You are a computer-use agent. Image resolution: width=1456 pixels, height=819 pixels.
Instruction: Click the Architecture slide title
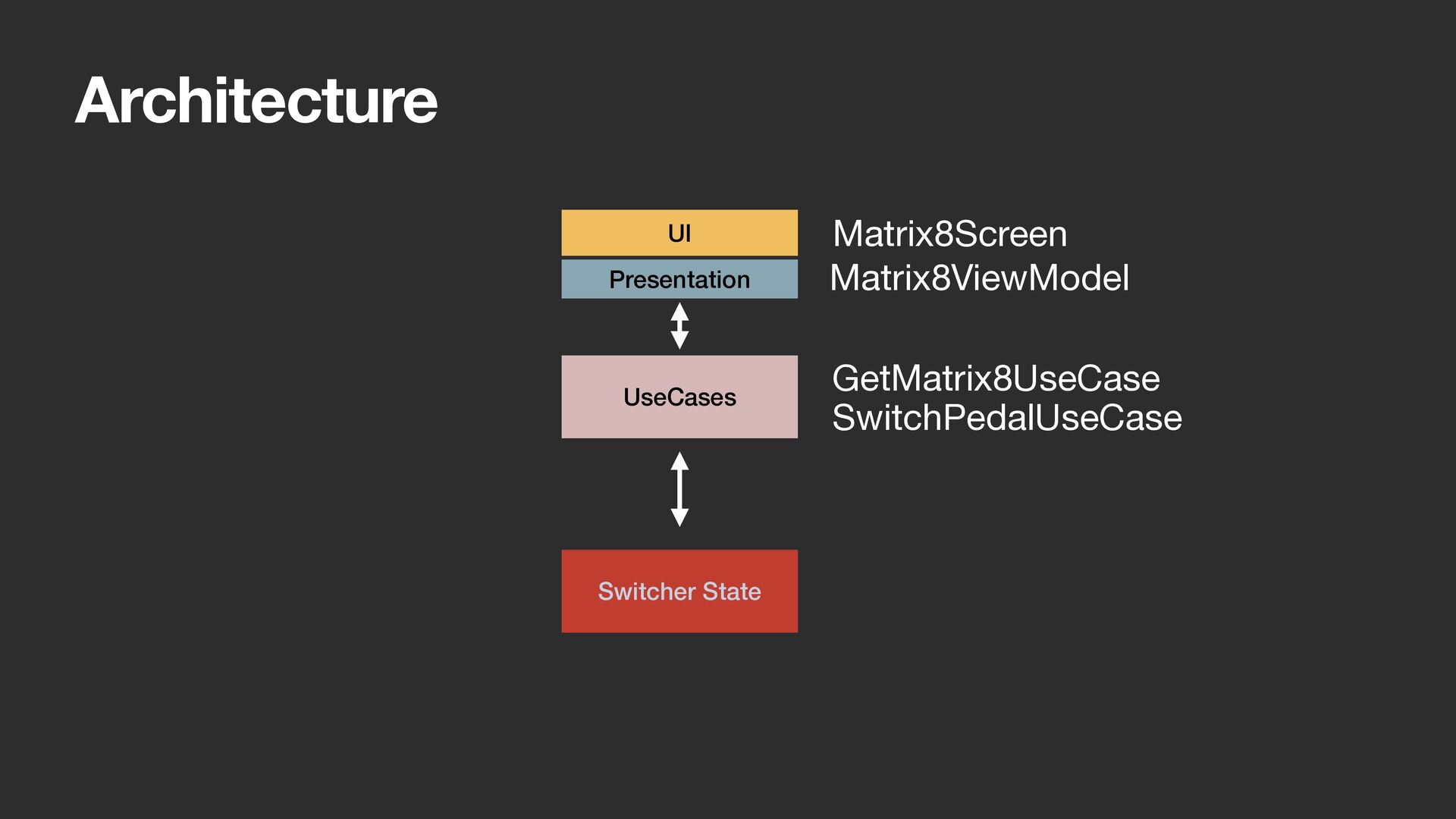pyautogui.click(x=256, y=100)
